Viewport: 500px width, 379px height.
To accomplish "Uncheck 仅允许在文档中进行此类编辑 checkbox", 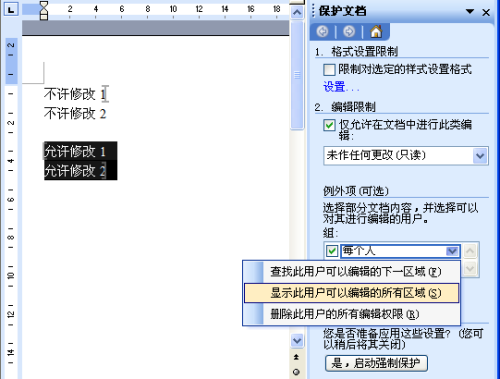I will click(x=329, y=125).
